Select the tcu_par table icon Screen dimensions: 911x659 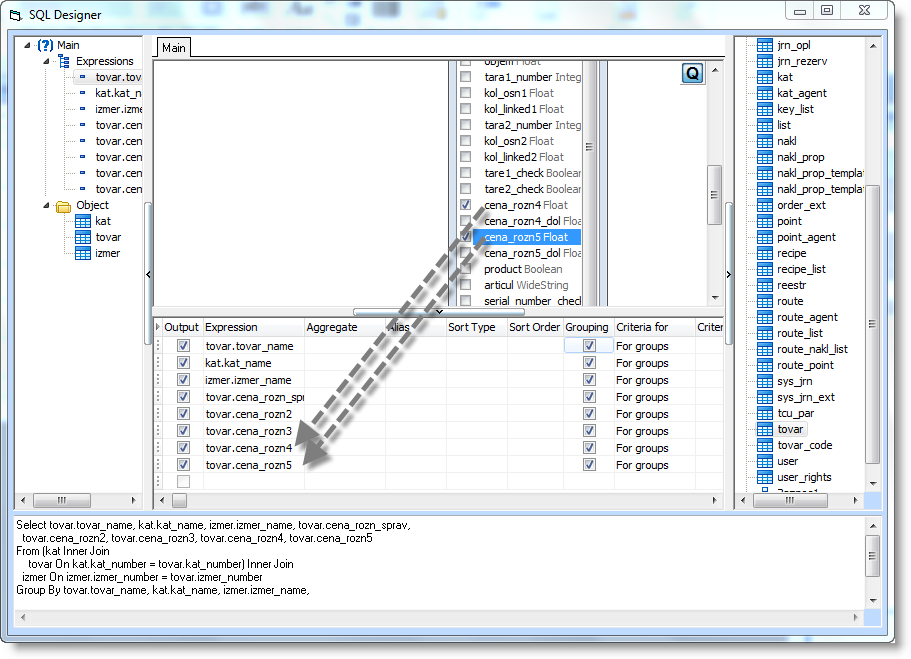pos(765,413)
